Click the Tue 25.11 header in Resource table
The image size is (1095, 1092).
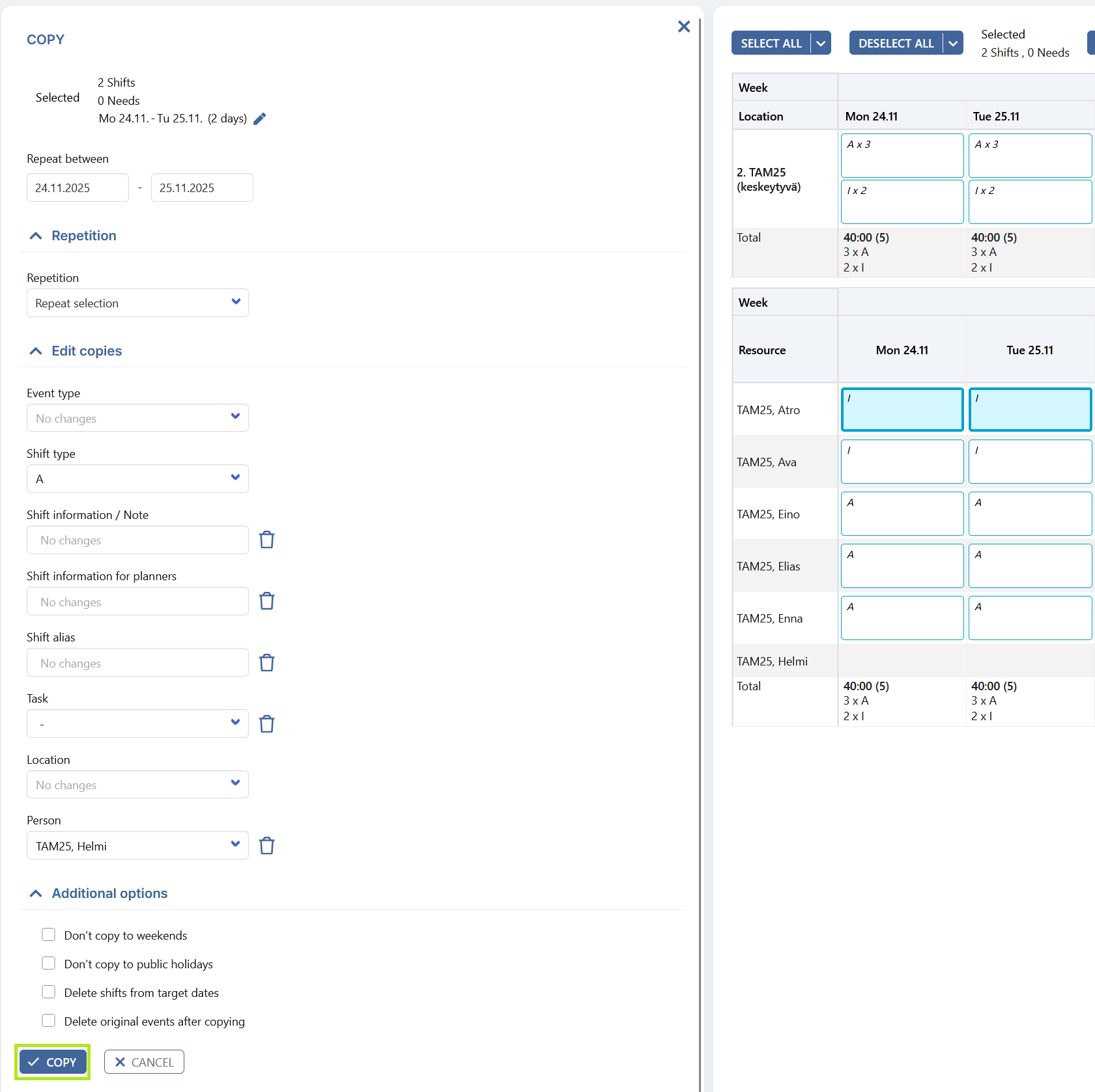click(1030, 350)
